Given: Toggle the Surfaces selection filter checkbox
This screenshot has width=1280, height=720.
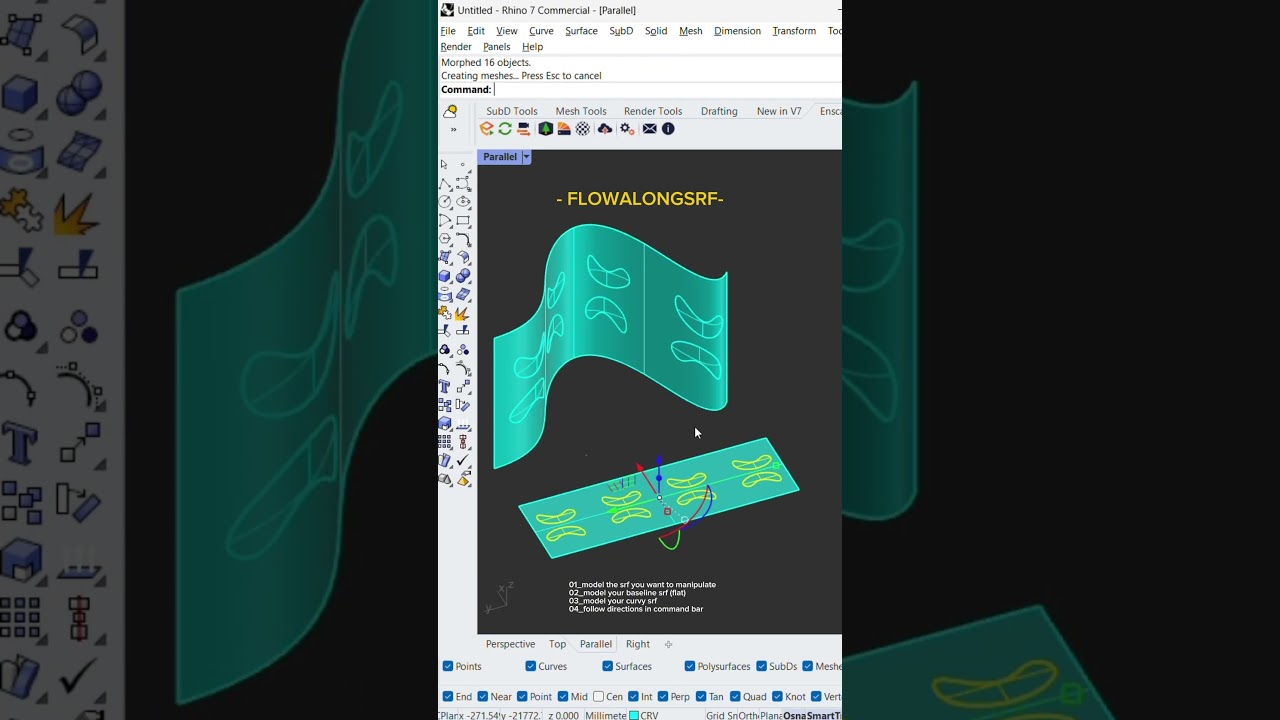Looking at the screenshot, I should click(608, 666).
